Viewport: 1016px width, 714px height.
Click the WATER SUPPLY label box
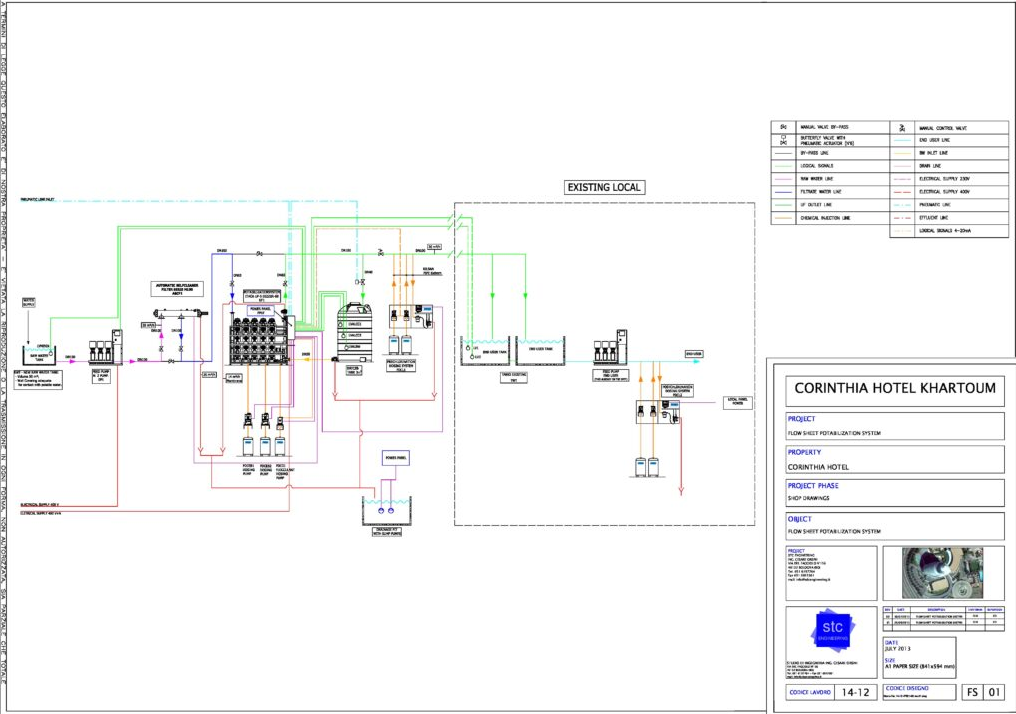[29, 303]
